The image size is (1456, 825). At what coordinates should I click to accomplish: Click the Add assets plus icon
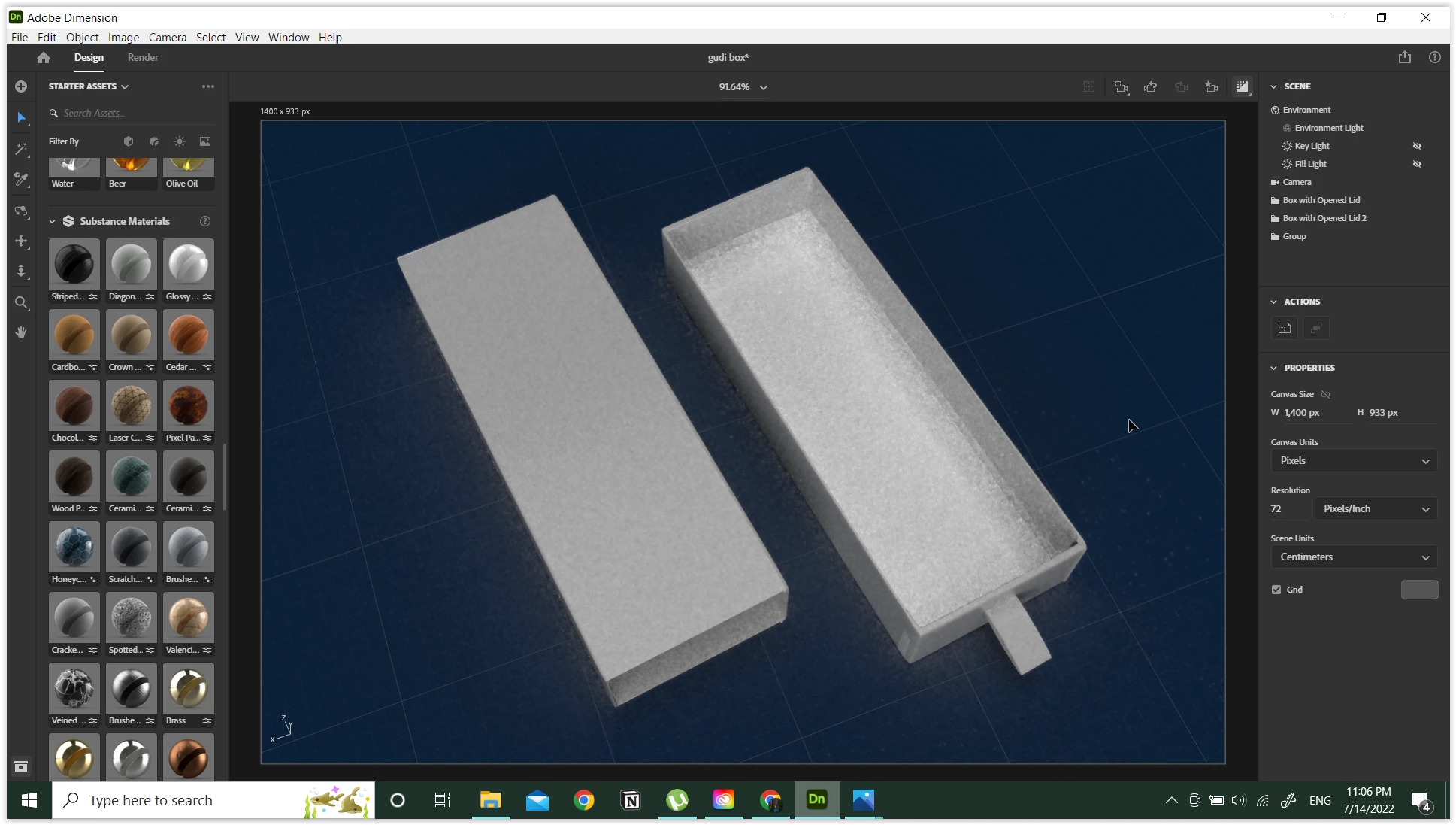pos(21,86)
